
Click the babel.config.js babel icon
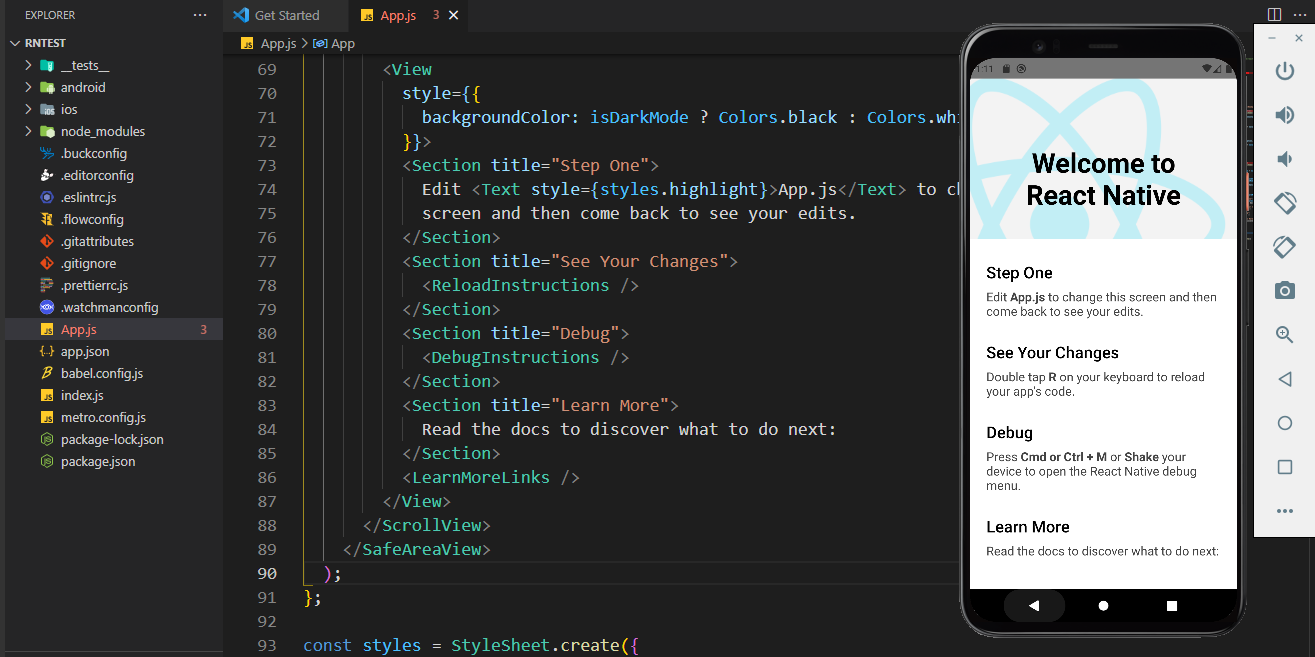[x=47, y=373]
